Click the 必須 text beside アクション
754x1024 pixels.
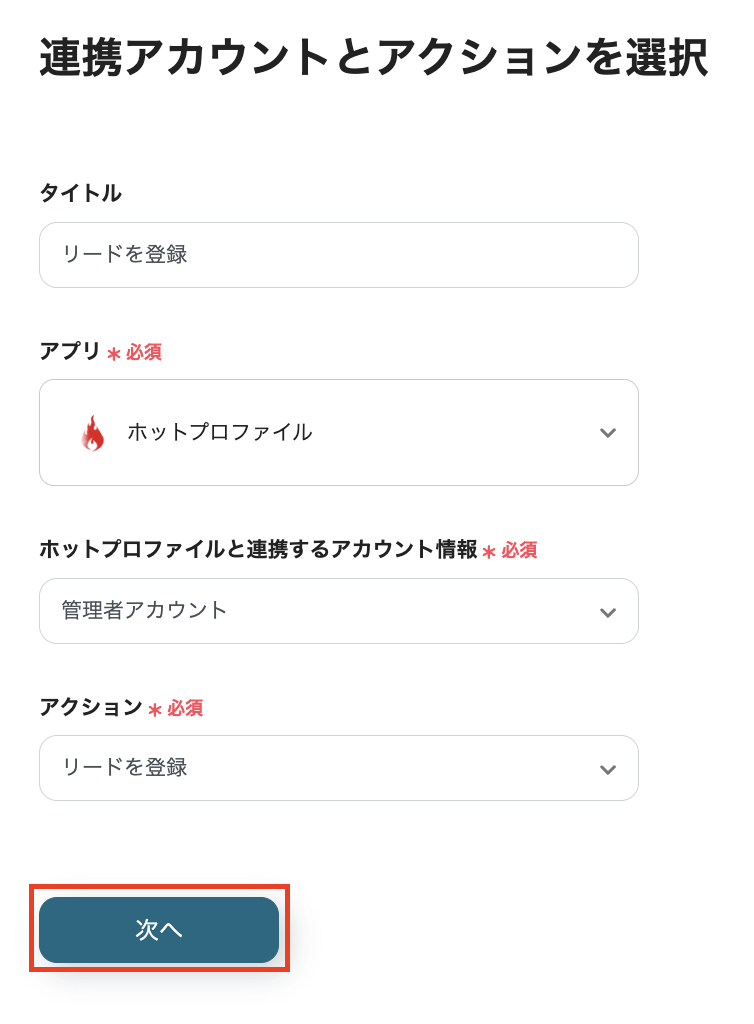185,708
